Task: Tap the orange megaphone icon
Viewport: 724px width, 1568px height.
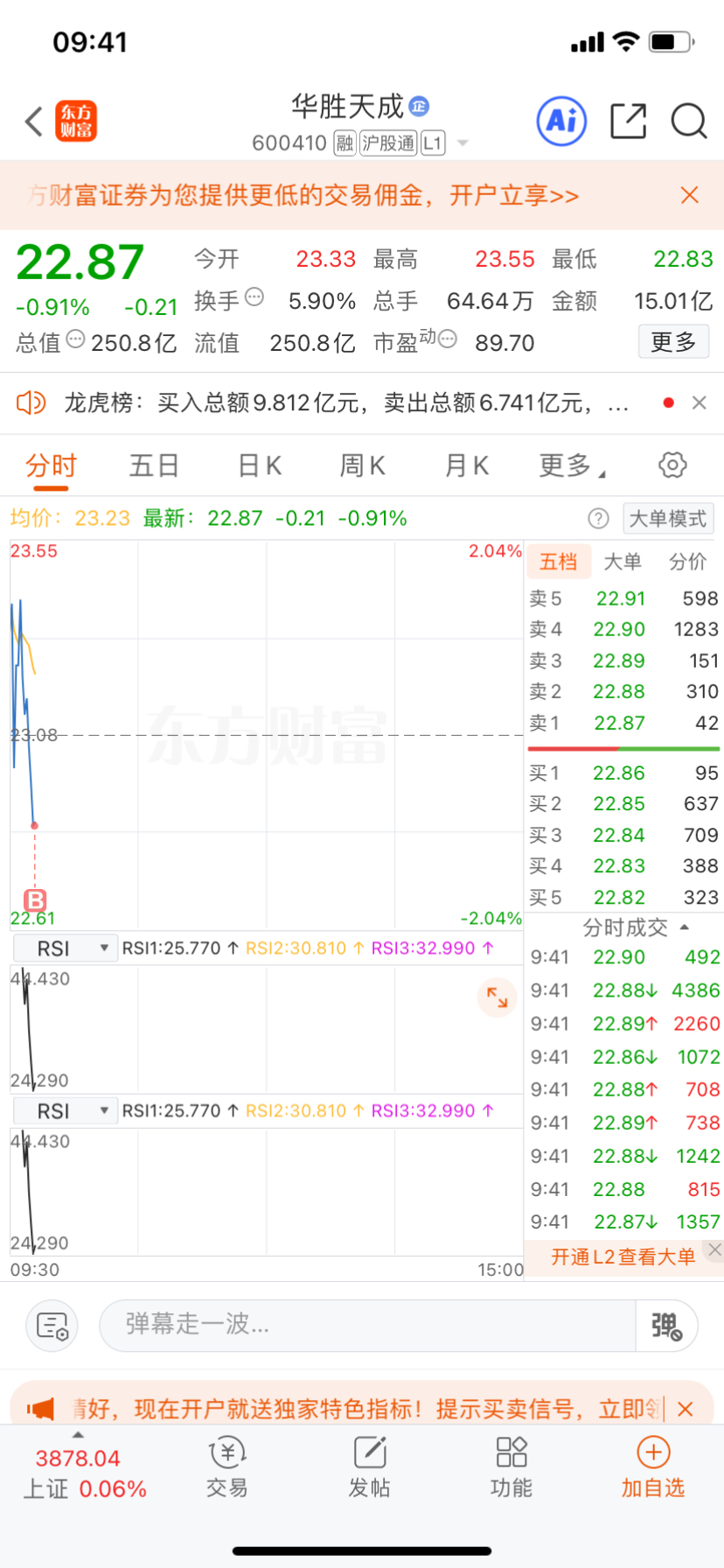Action: pos(40,1409)
